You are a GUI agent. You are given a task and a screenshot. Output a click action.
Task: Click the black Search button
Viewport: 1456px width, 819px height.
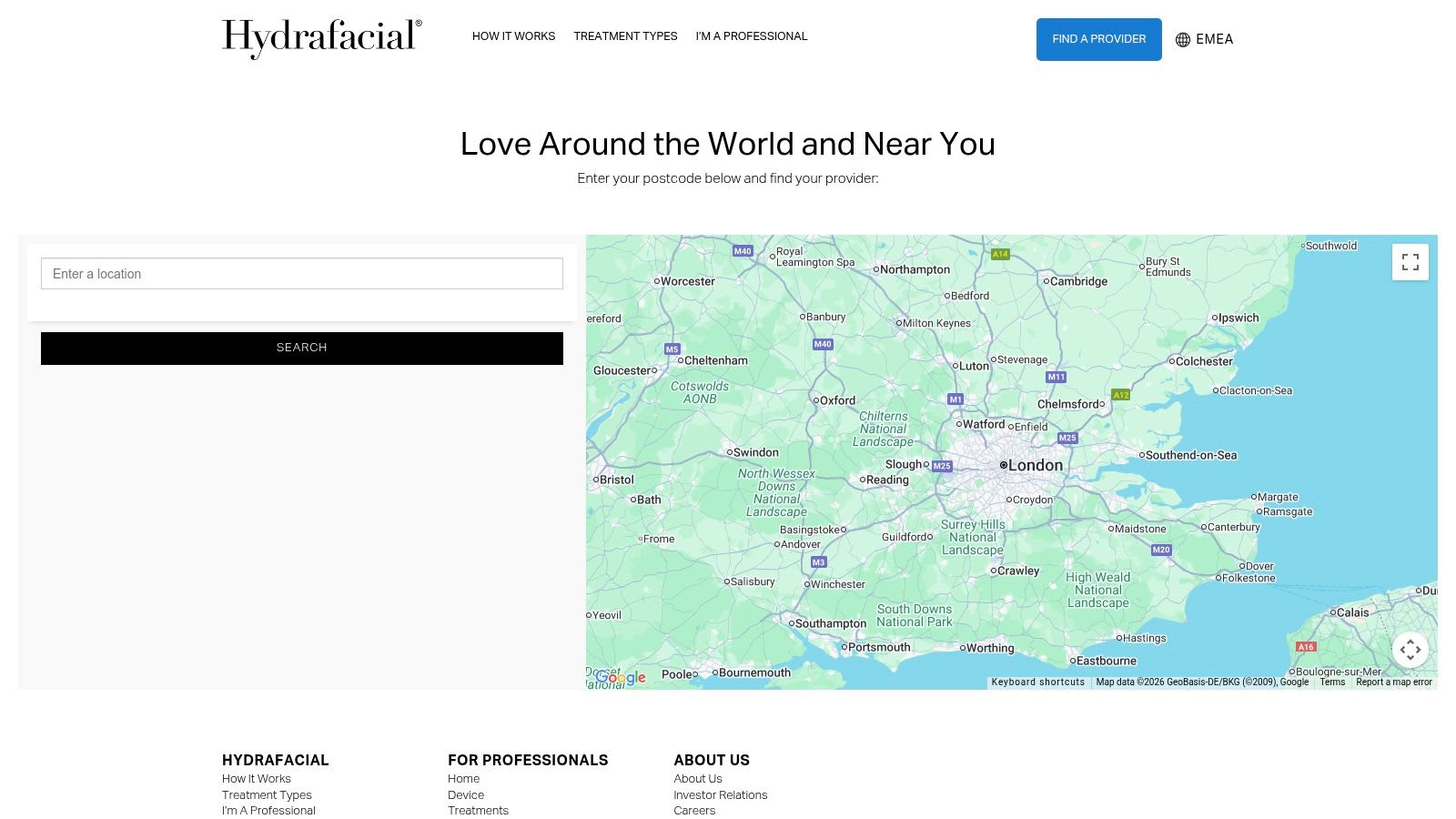tap(302, 349)
